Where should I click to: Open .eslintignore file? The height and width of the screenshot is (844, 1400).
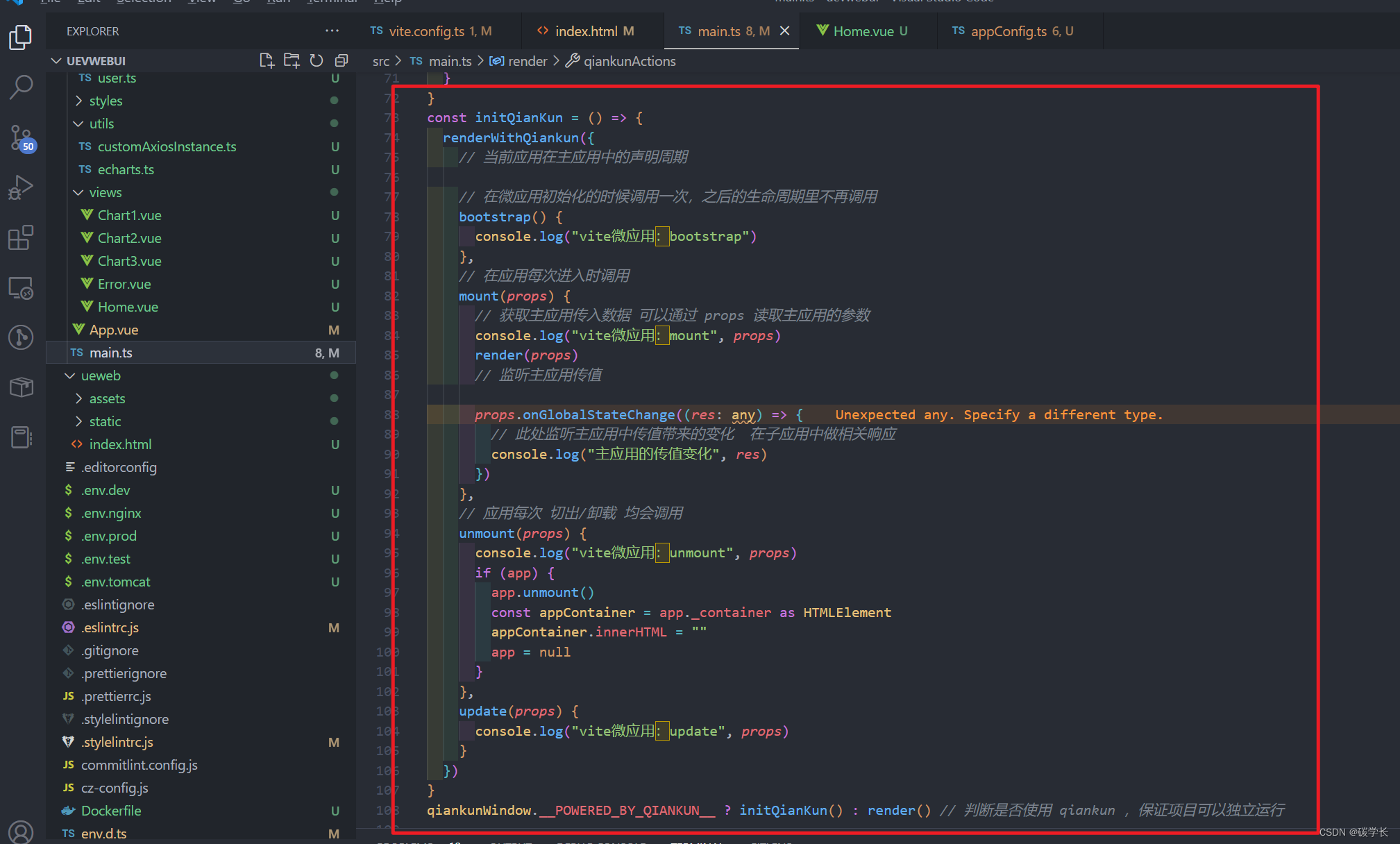click(x=201, y=605)
